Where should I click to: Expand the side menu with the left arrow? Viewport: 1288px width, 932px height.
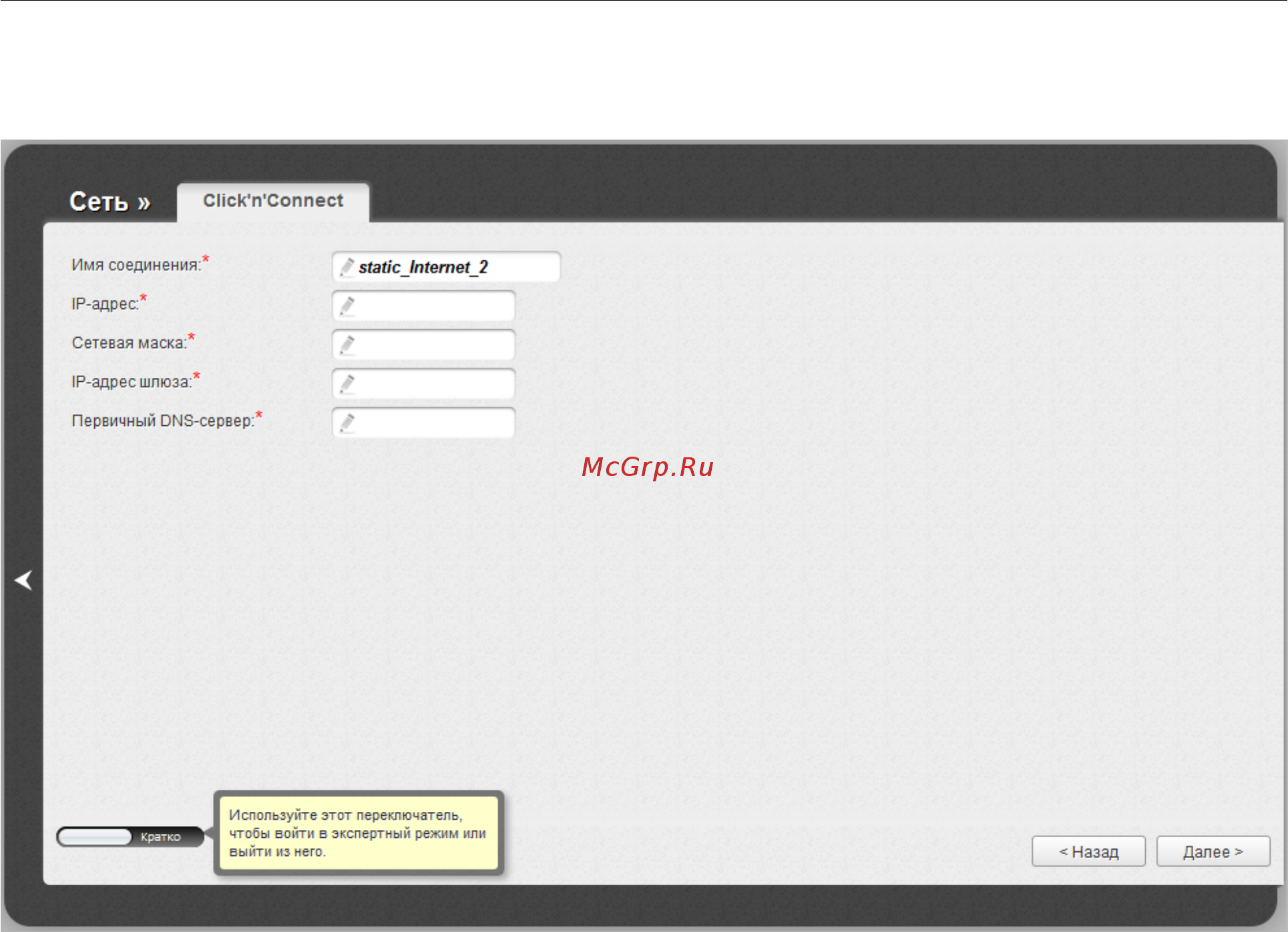(23, 580)
